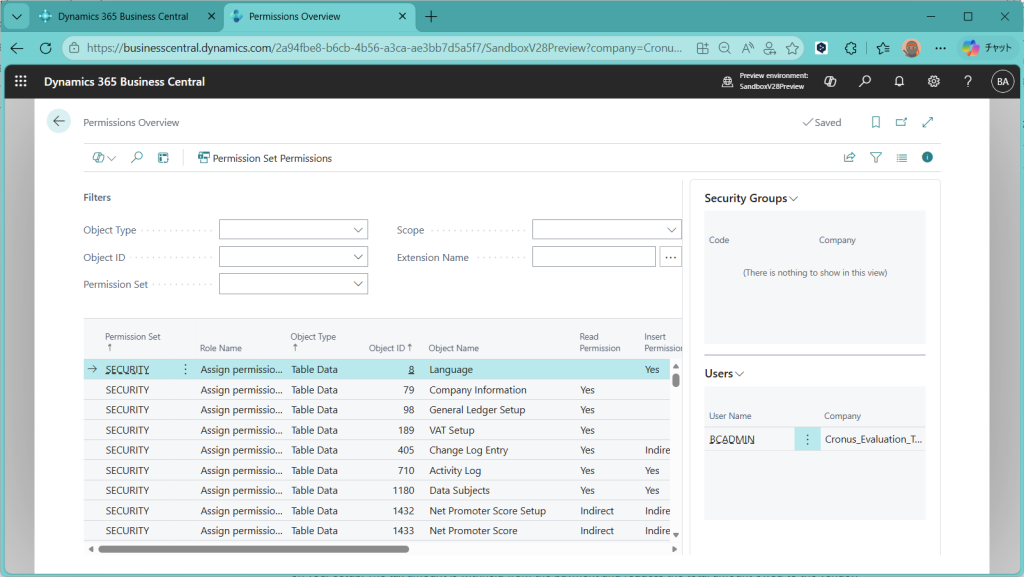1024x577 pixels.
Task: Click the search magnifier in Business Central header
Action: coord(865,82)
